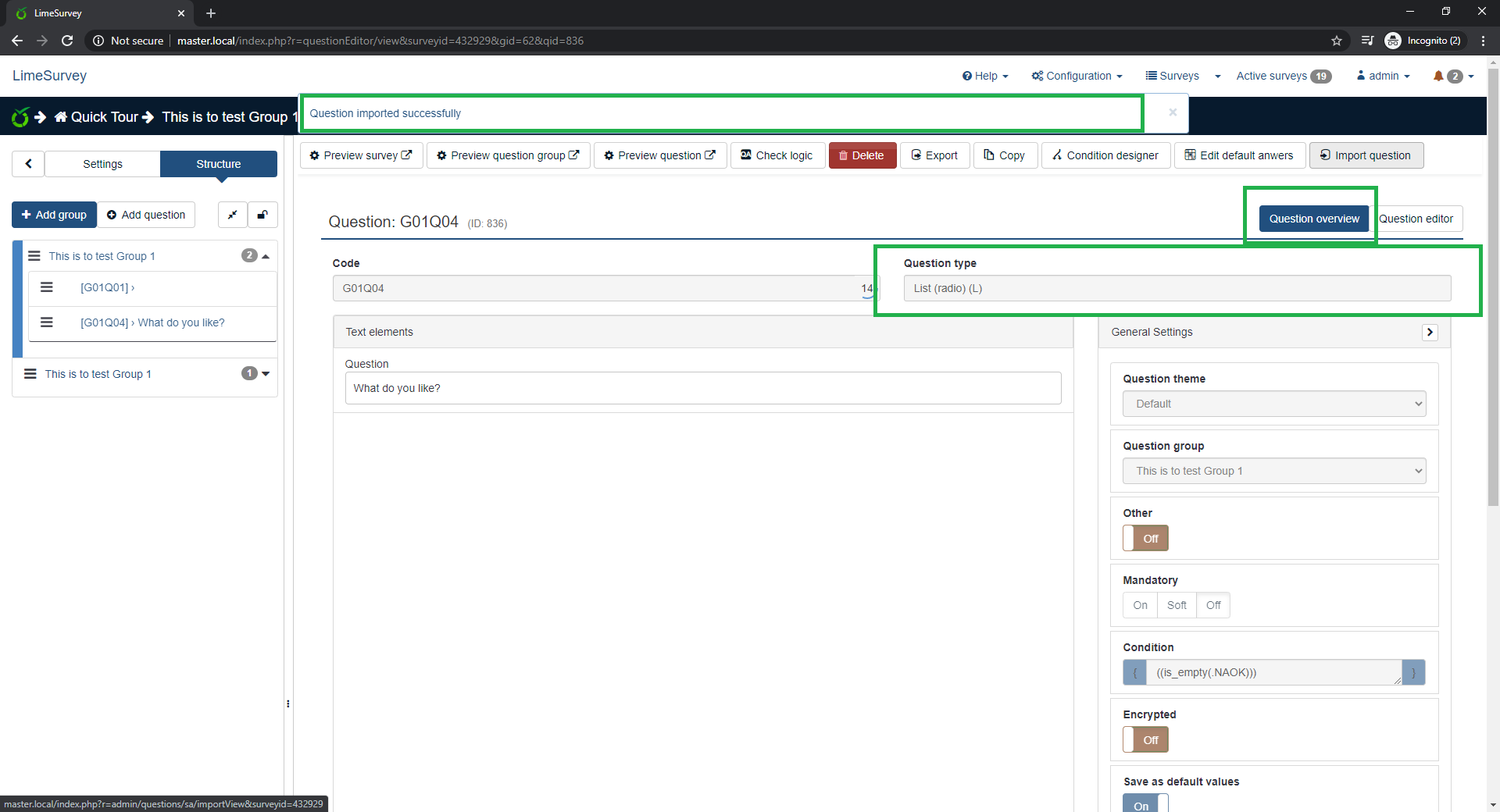Screen dimensions: 1500x812
Task: Dismiss the import success notification
Action: pyautogui.click(x=1172, y=112)
